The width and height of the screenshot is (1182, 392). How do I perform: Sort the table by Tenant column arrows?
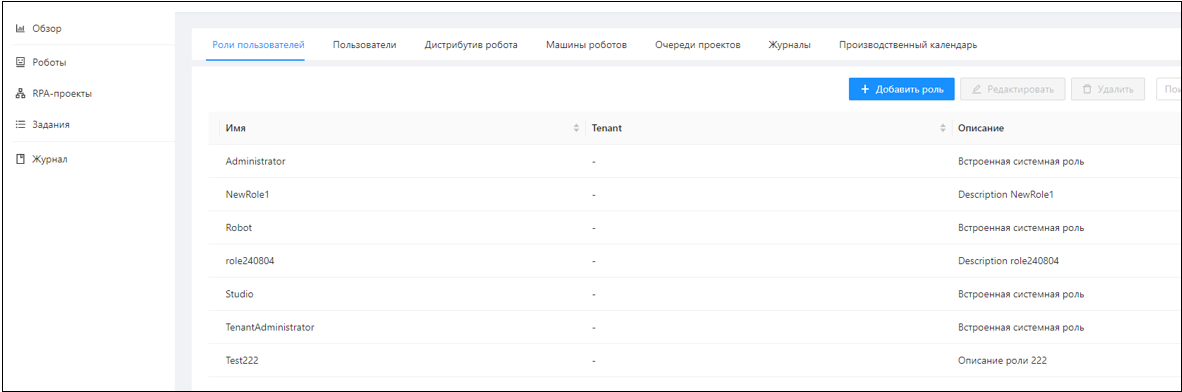coord(943,128)
